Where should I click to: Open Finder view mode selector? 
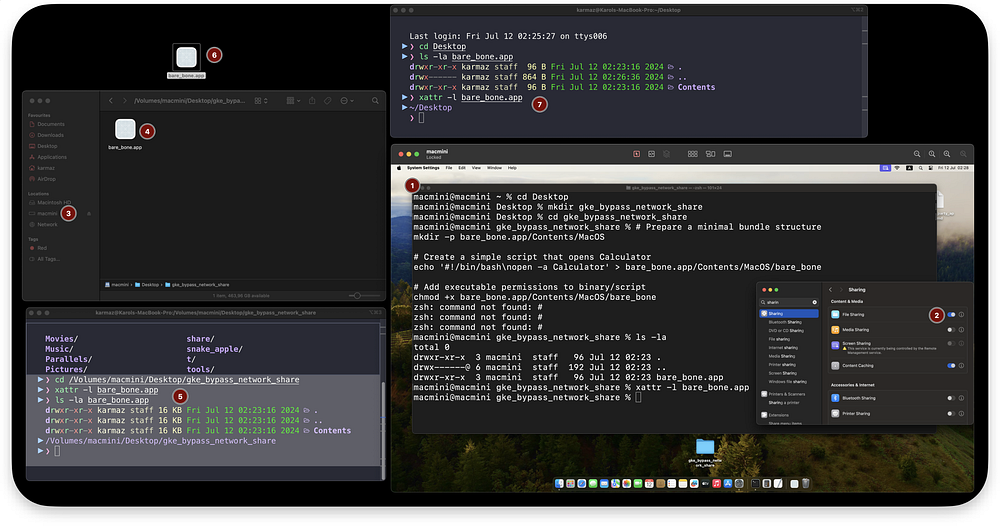pos(261,101)
